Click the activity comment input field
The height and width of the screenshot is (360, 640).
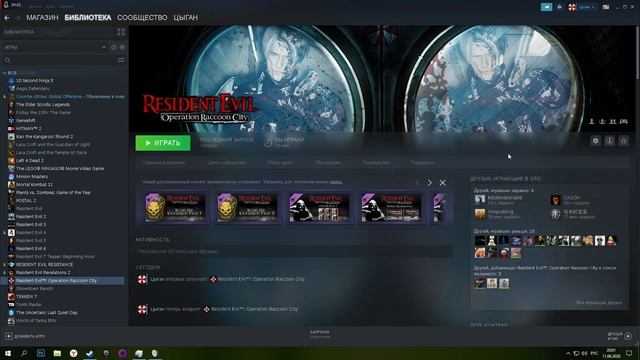pyautogui.click(x=294, y=251)
